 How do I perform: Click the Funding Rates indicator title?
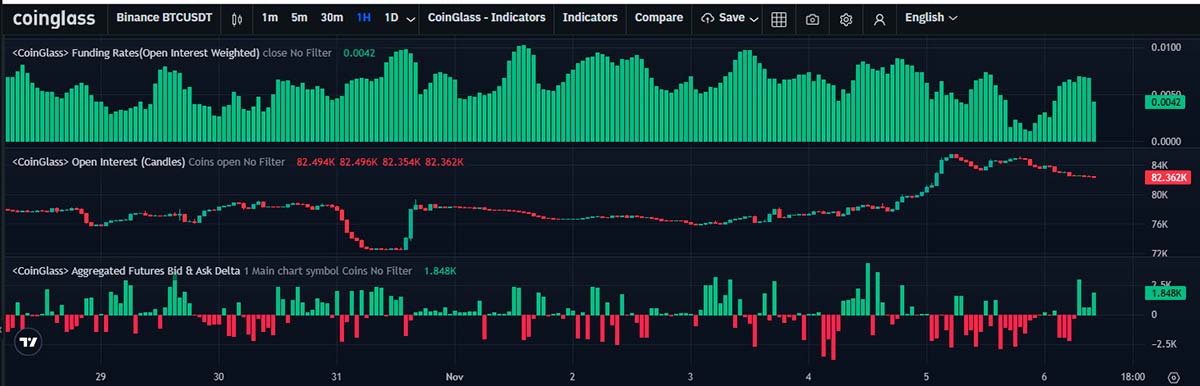pos(135,53)
